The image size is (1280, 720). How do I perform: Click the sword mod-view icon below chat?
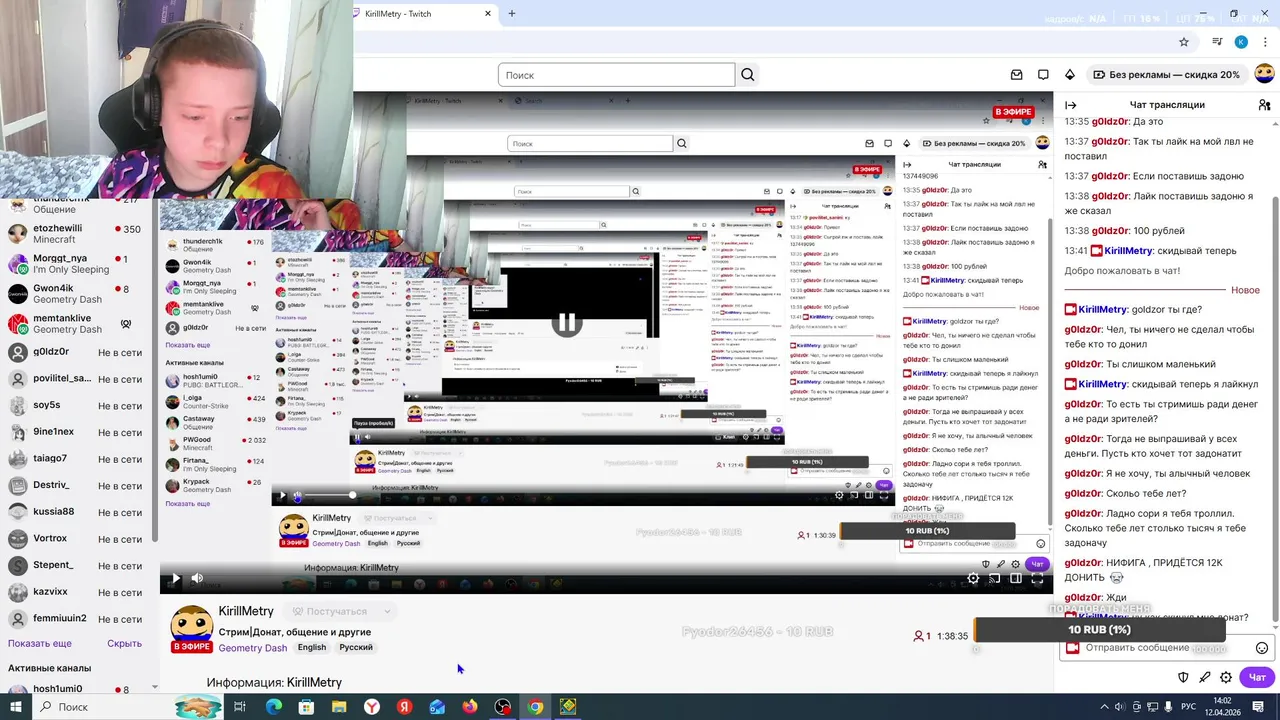coord(1205,677)
